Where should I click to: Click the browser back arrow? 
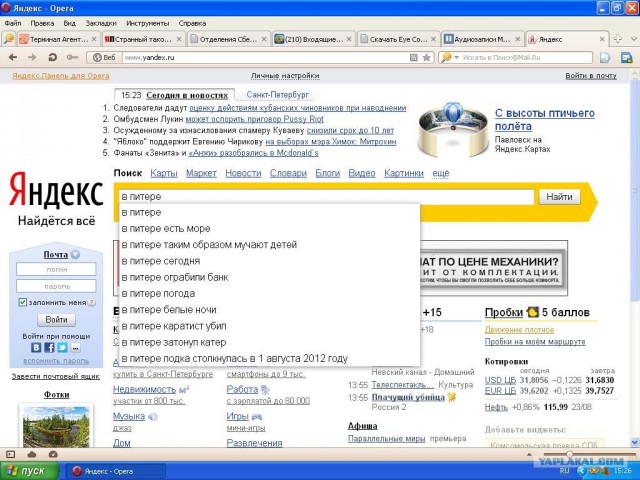12,57
